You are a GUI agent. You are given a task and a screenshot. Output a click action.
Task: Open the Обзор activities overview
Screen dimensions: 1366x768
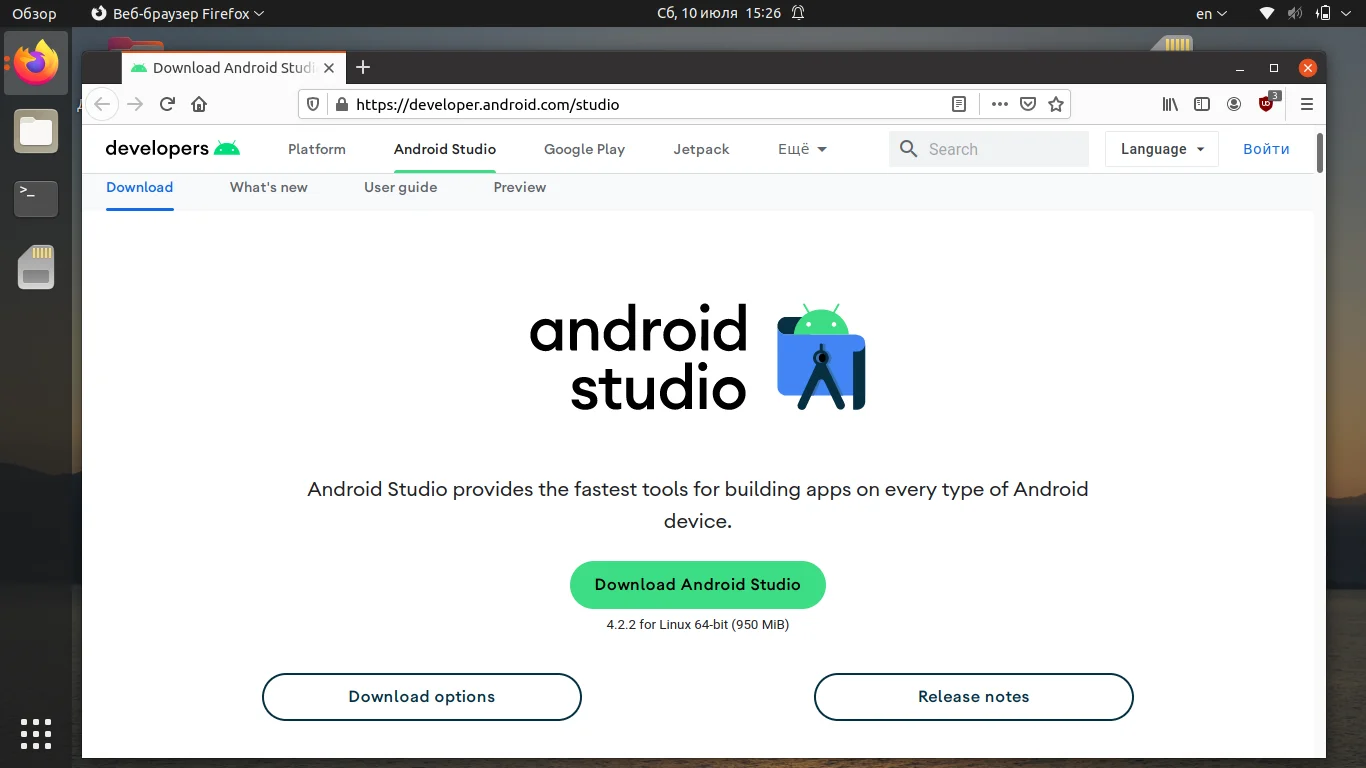click(34, 14)
